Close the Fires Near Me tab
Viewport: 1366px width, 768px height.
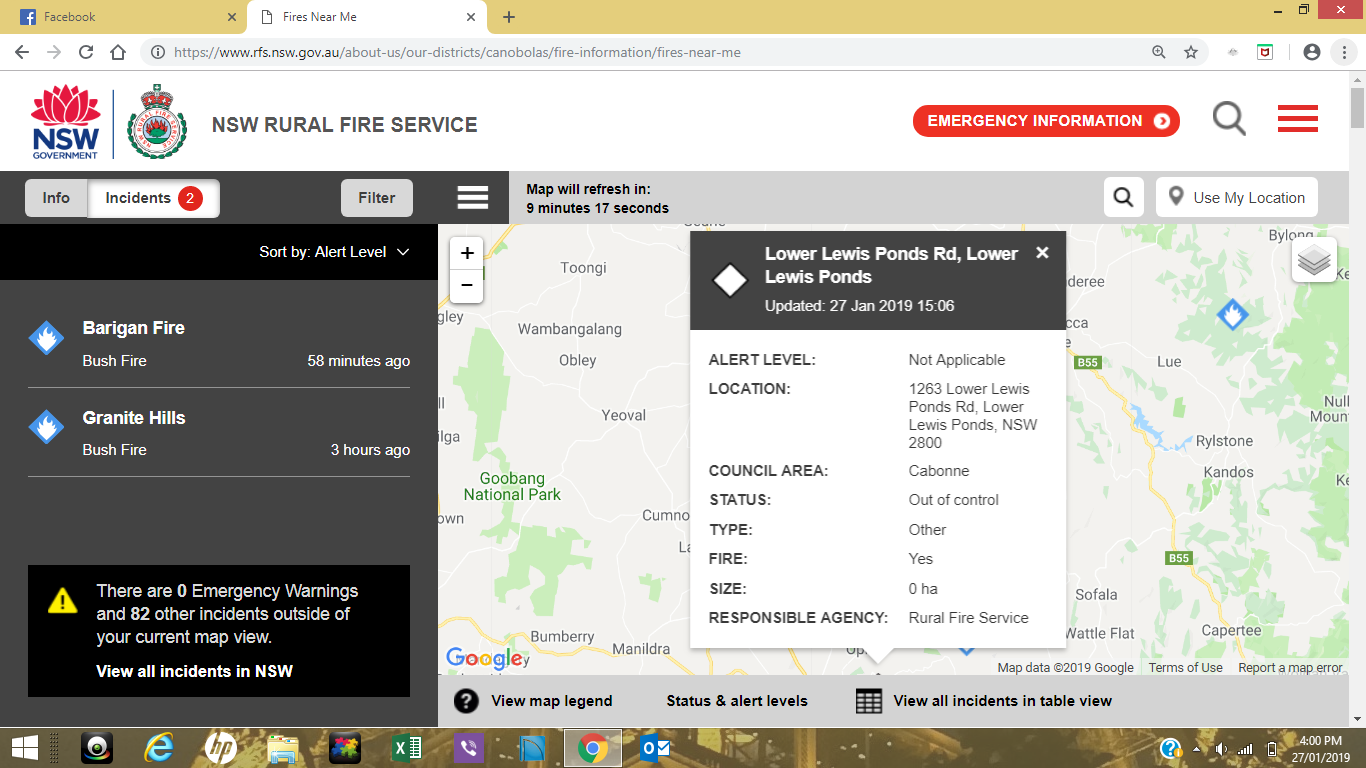point(470,17)
